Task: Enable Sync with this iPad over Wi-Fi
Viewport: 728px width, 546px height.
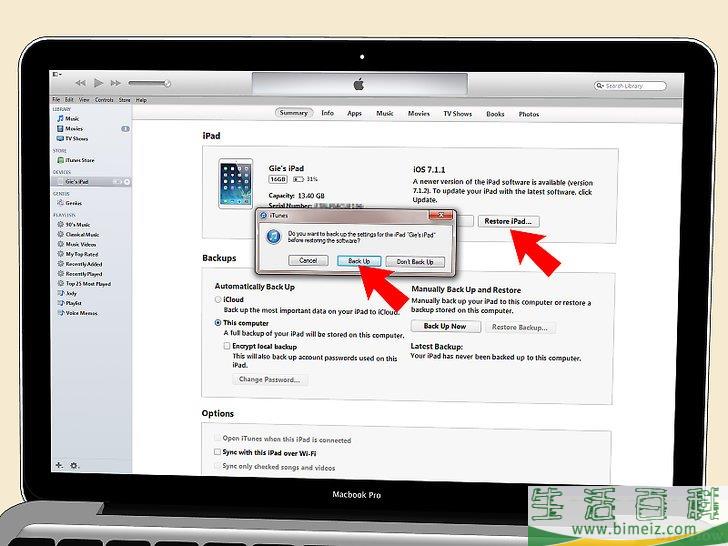Action: click(x=217, y=452)
